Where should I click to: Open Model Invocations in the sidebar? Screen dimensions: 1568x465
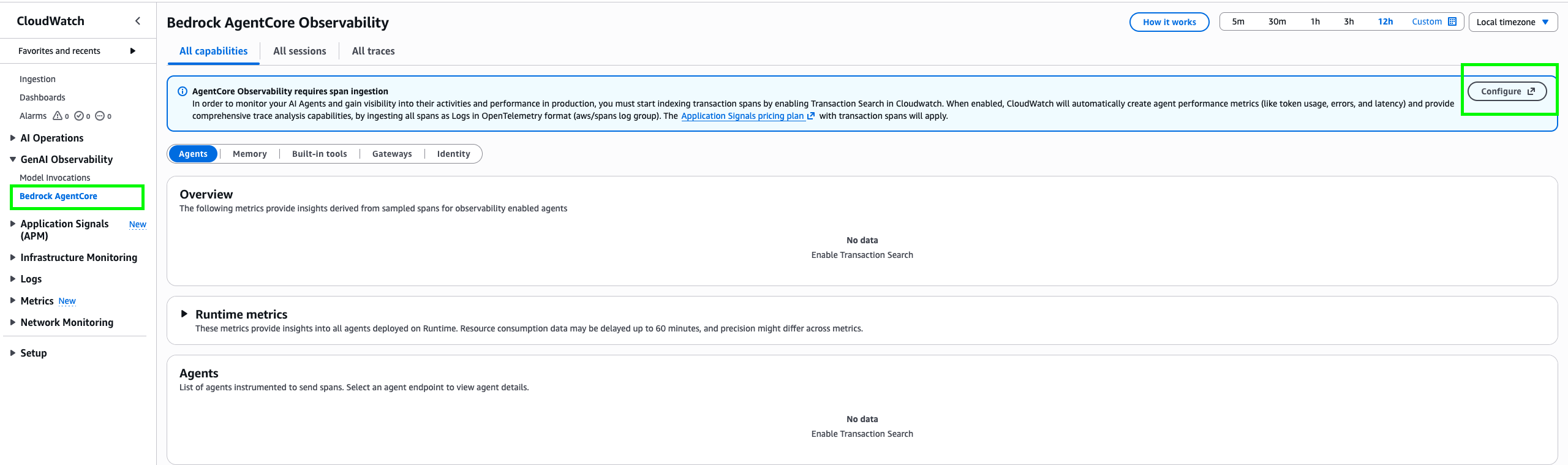[x=55, y=178]
